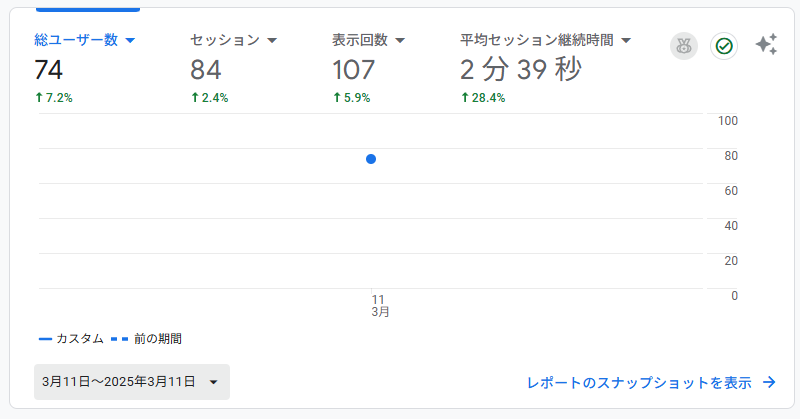Click the green up arrow beside 7.2%
The image size is (800, 419).
38,98
